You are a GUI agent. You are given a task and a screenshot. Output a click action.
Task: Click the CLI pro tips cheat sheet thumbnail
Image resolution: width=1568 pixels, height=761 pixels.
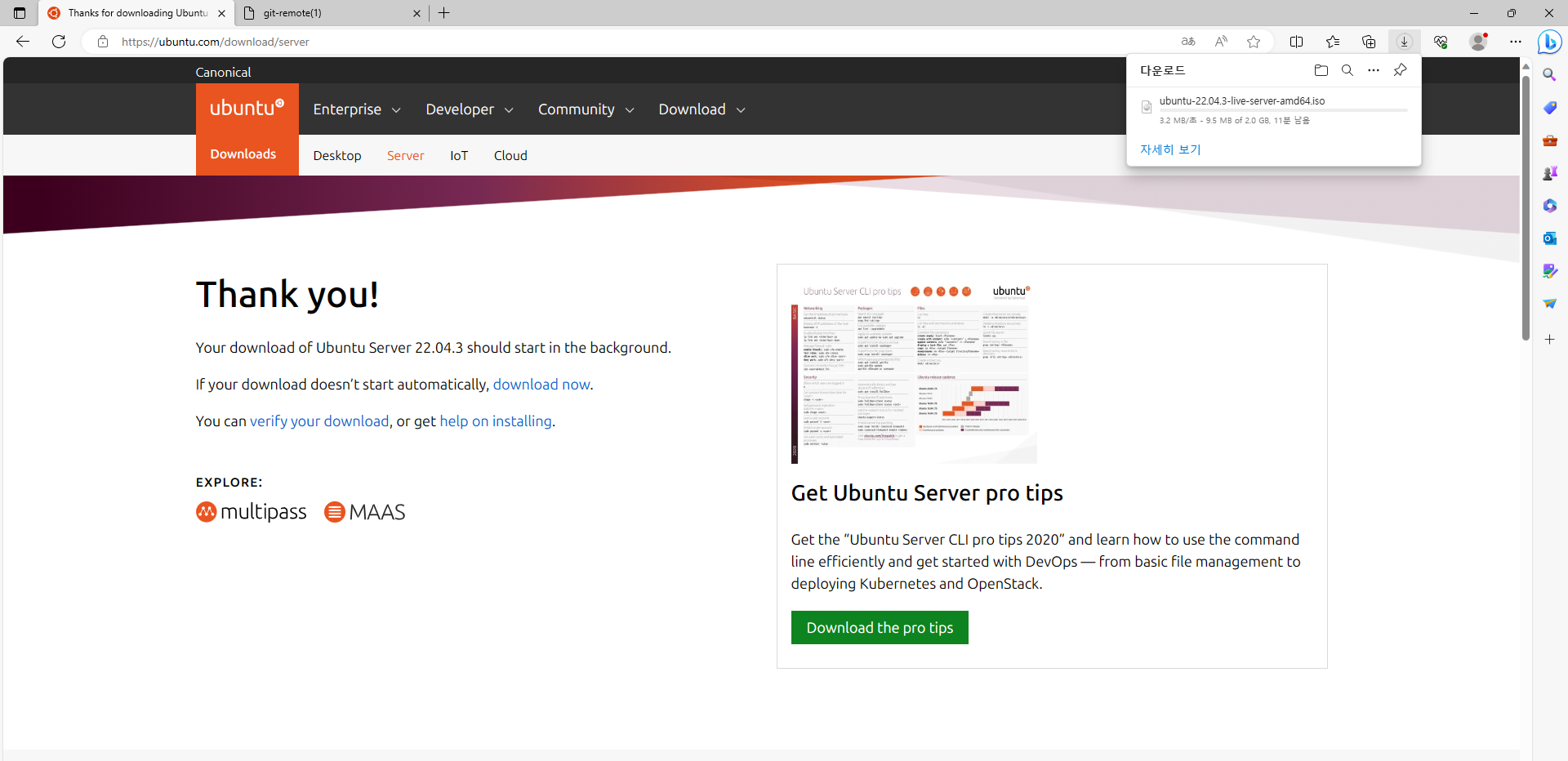tap(914, 372)
